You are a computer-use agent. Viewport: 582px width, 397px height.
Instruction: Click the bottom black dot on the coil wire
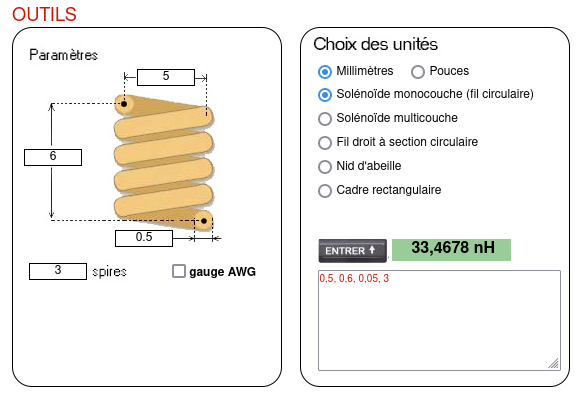[204, 221]
